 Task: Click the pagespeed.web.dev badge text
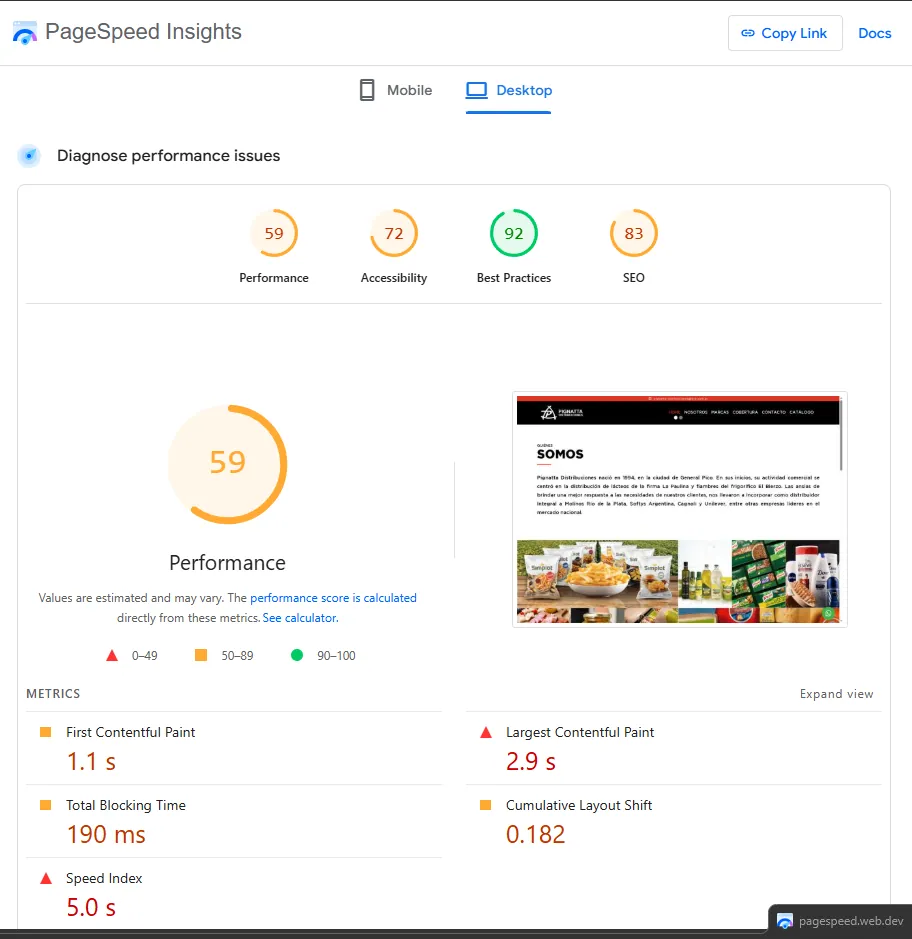[851, 921]
